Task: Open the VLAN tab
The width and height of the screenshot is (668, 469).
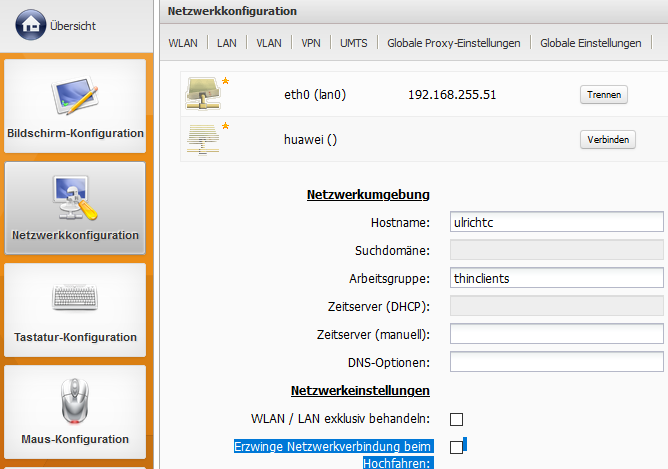Action: point(269,44)
